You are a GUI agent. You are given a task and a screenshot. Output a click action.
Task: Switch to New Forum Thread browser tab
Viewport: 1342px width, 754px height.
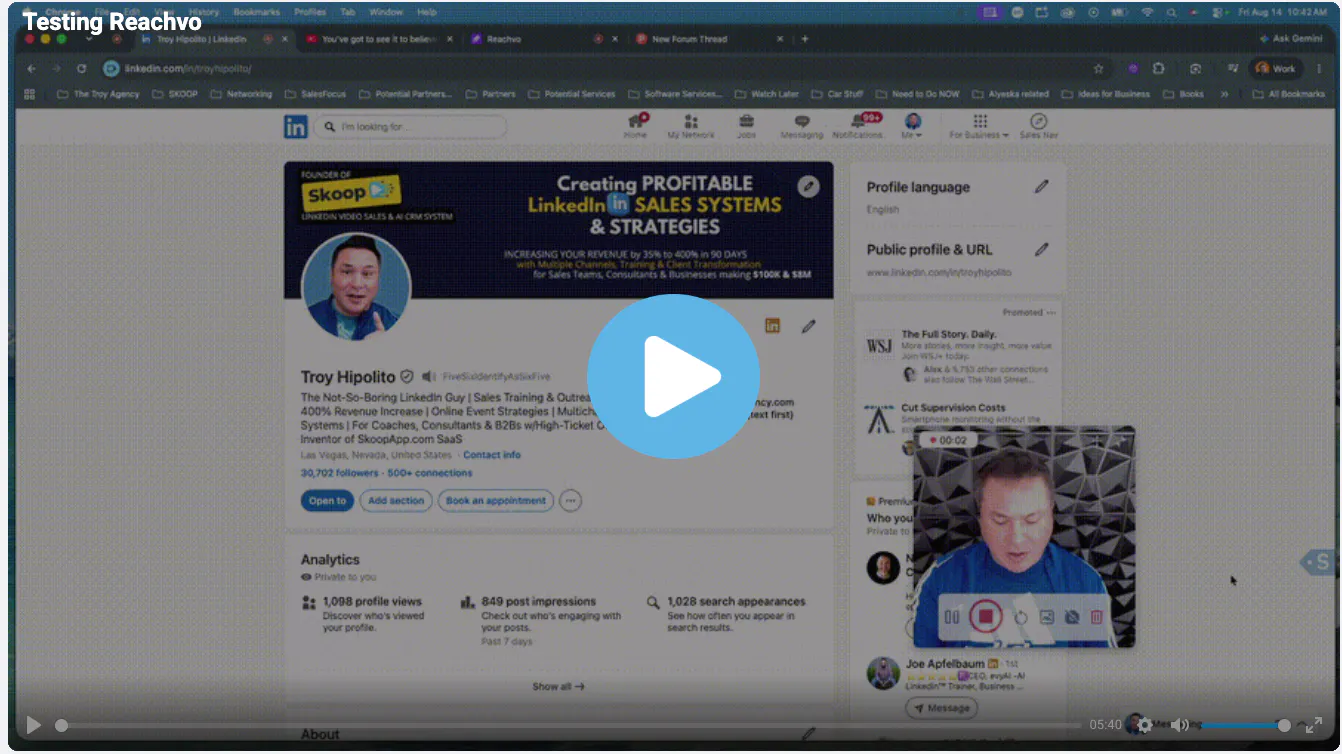point(708,40)
